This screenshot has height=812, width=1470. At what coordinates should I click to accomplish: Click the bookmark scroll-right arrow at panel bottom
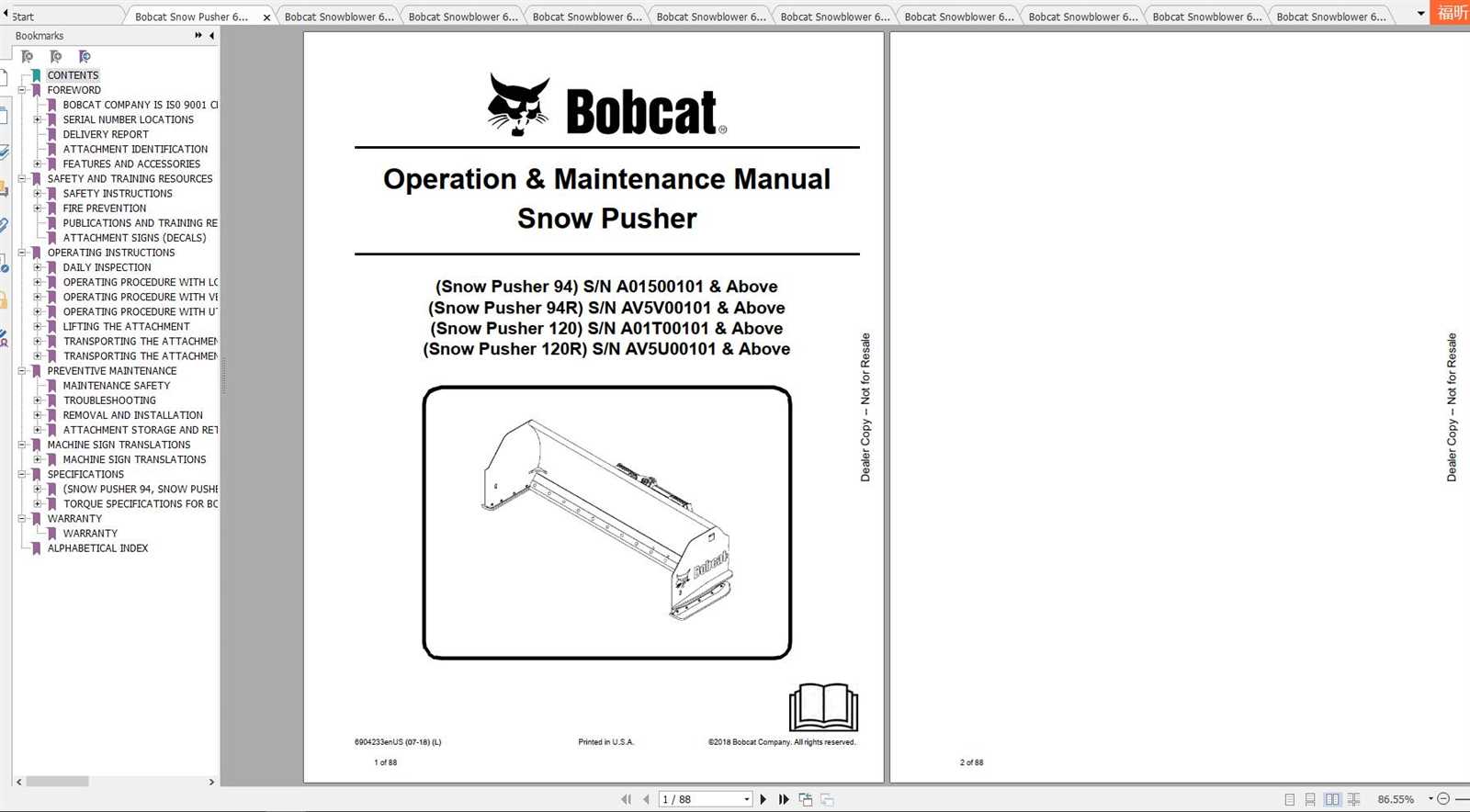211,782
